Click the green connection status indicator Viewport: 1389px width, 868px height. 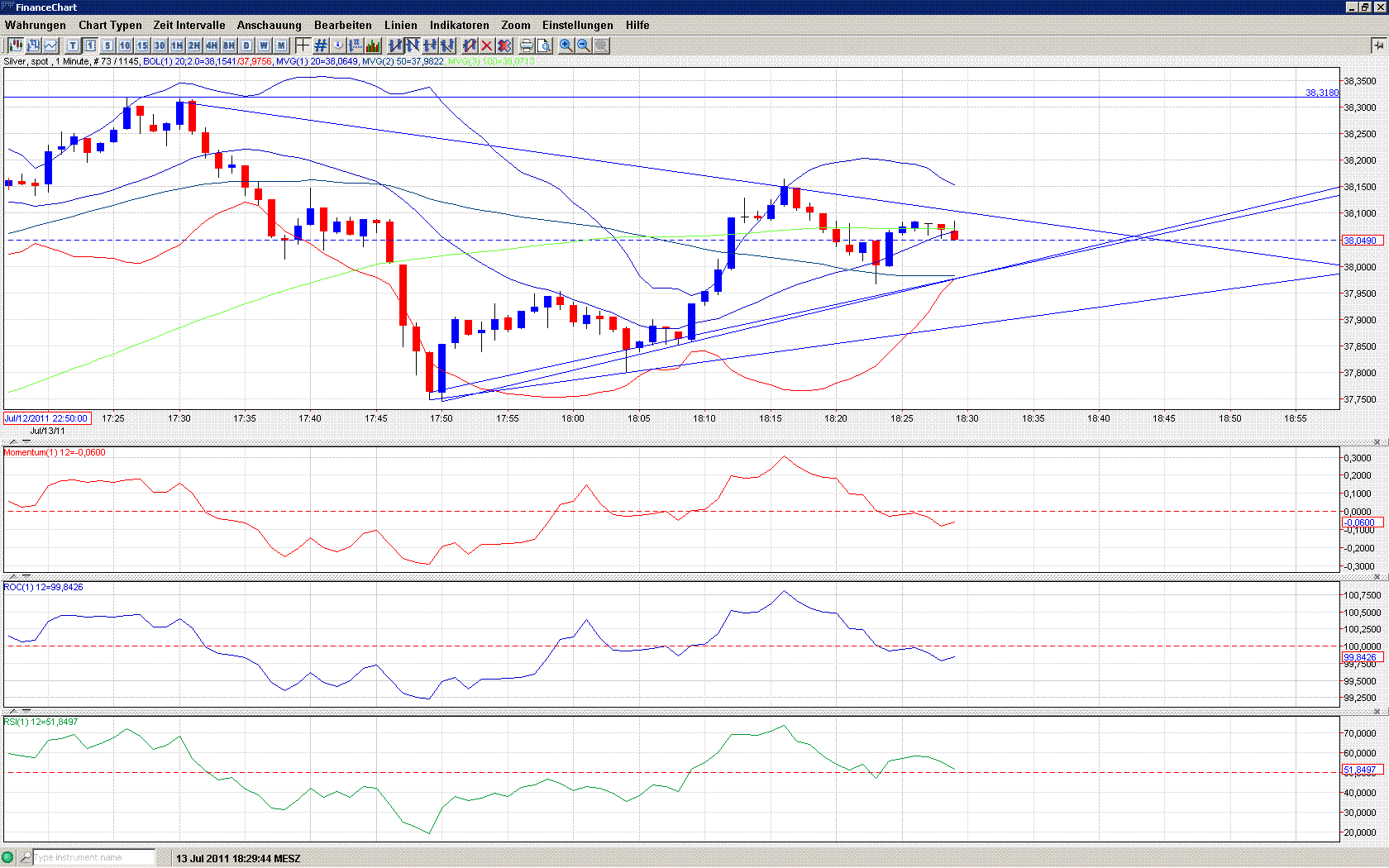pyautogui.click(x=8, y=857)
